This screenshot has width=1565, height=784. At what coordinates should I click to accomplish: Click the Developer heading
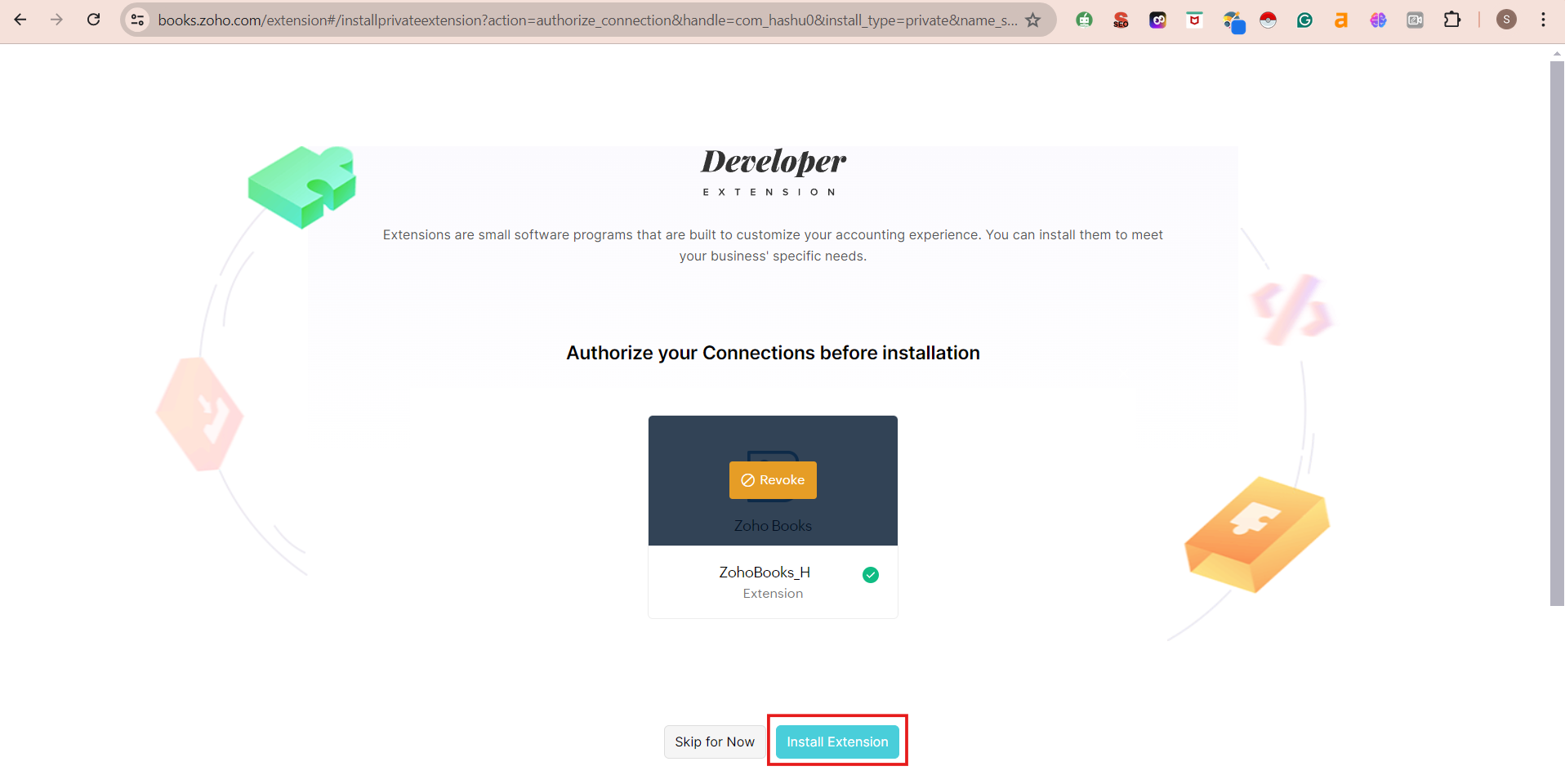pos(774,162)
